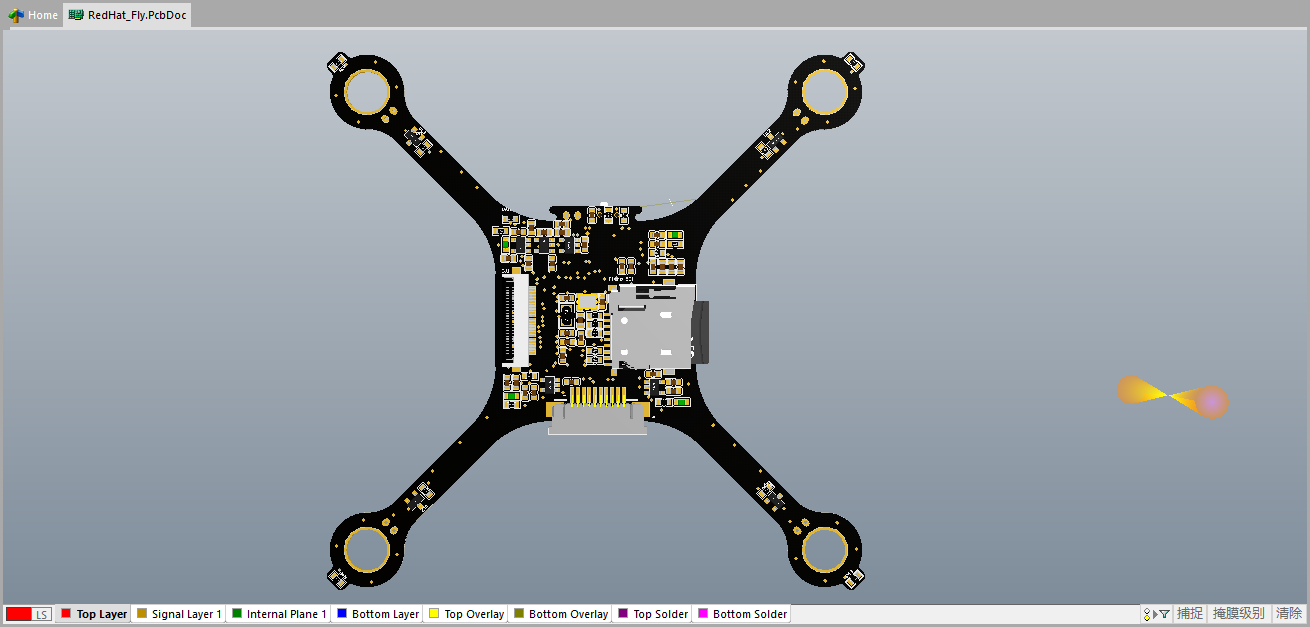The width and height of the screenshot is (1310, 627).
Task: Click the magenta Bottom Solder color box
Action: tap(703, 614)
